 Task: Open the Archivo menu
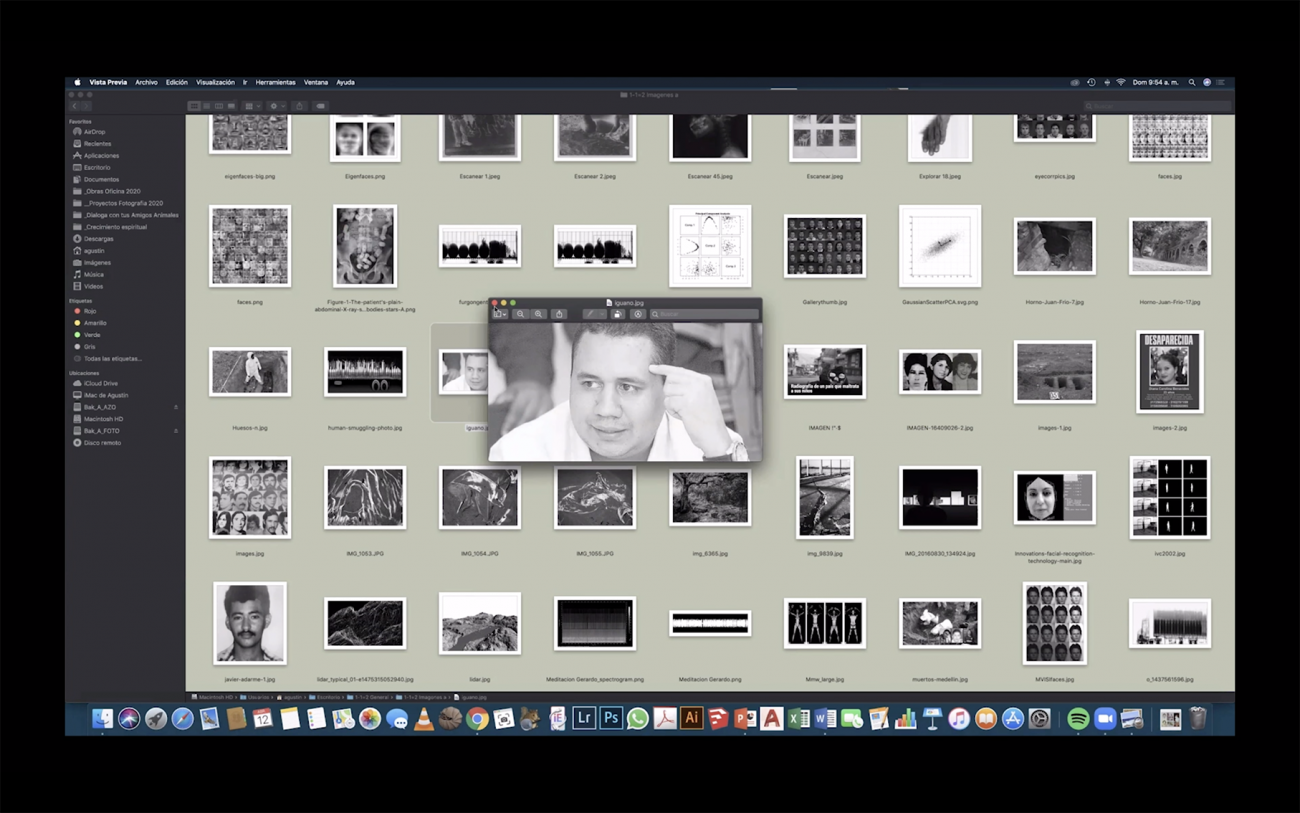coord(146,83)
